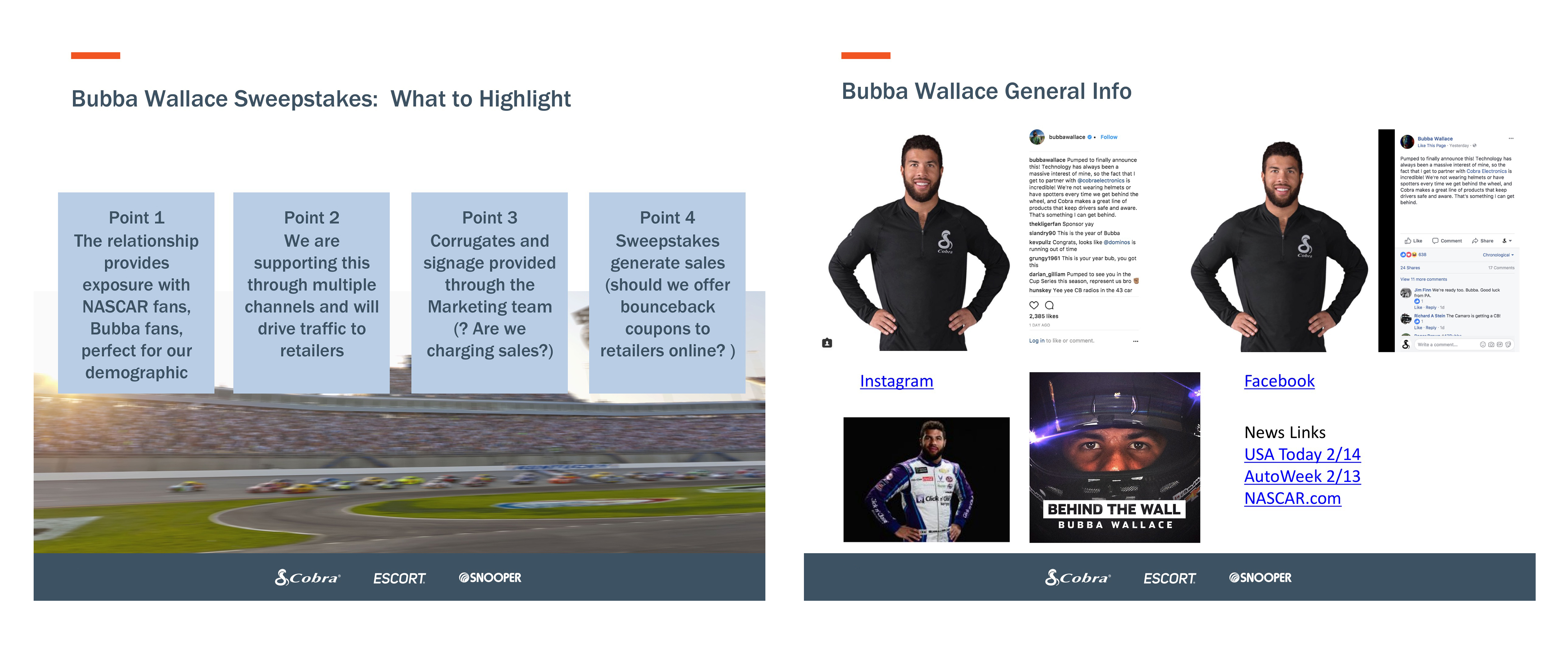This screenshot has height=653, width=1568.
Task: Click Like This Page on Facebook post
Action: (1431, 145)
